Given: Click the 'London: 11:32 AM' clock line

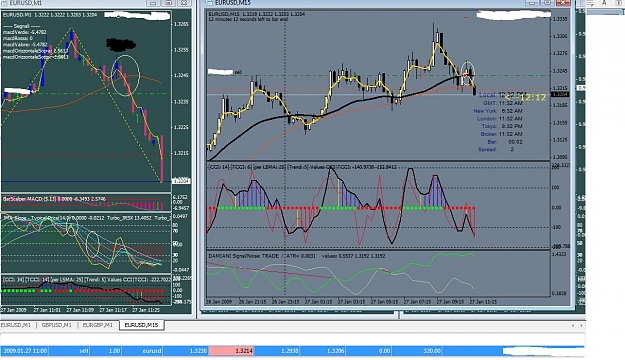Looking at the screenshot, I should 499,118.
